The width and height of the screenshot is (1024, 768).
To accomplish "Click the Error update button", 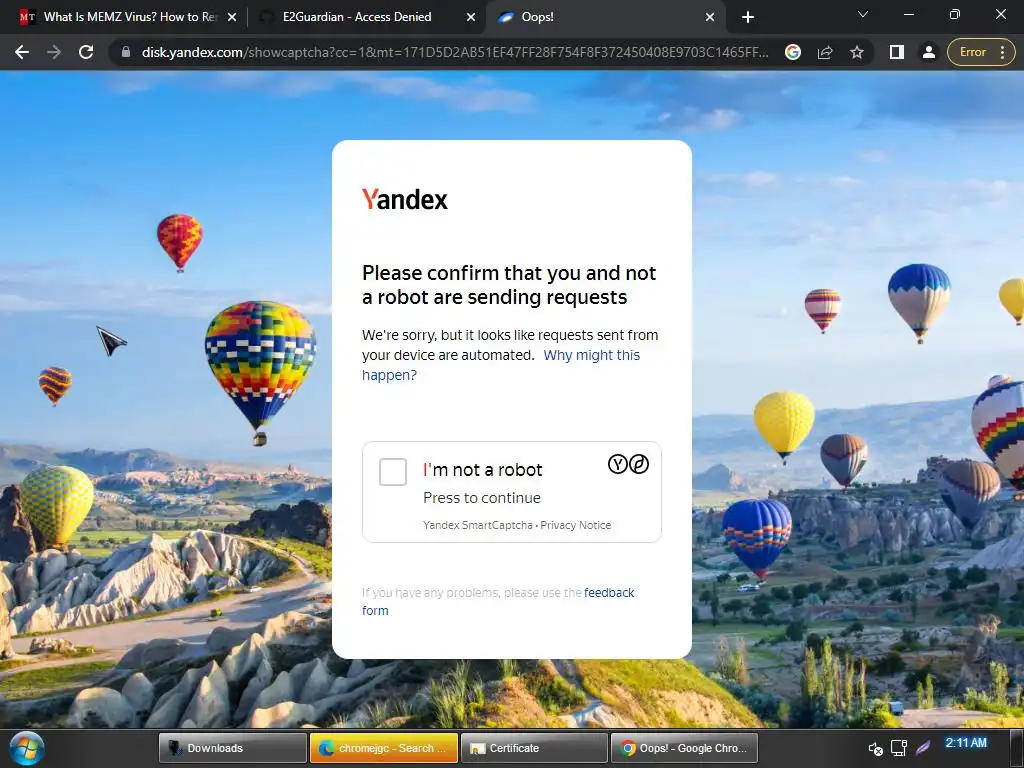I will point(972,52).
